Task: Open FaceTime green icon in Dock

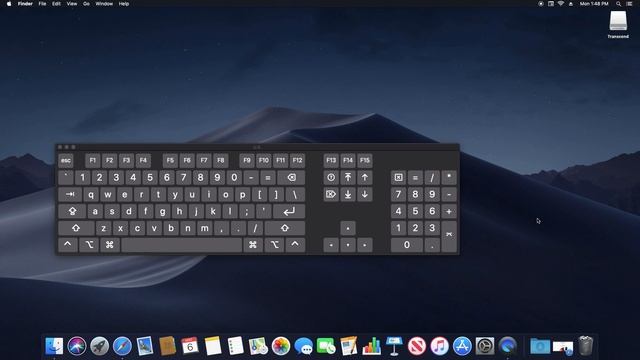Action: [326, 346]
